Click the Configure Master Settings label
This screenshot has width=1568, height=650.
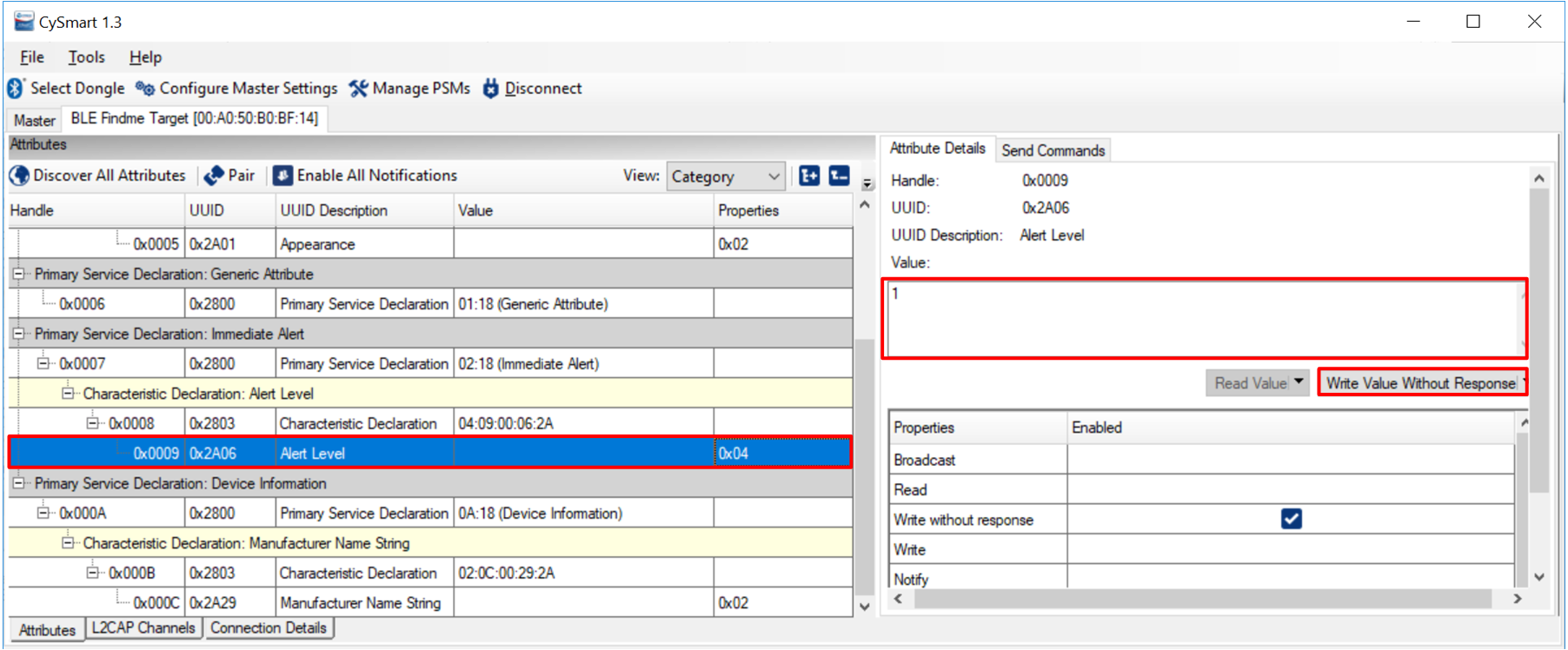tap(249, 89)
